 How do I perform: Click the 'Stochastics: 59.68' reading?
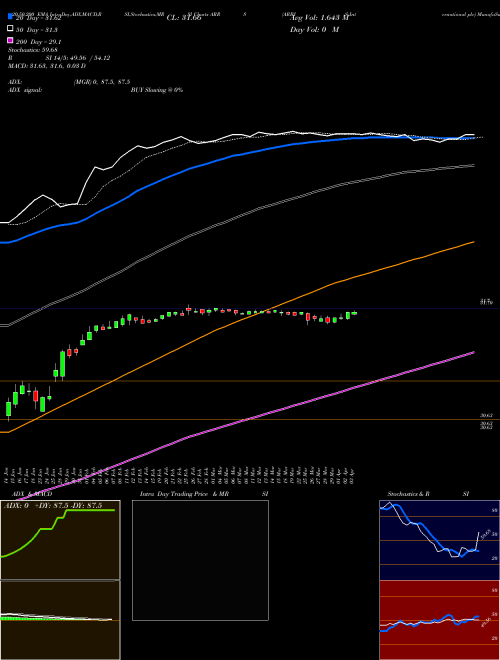pyautogui.click(x=32, y=50)
